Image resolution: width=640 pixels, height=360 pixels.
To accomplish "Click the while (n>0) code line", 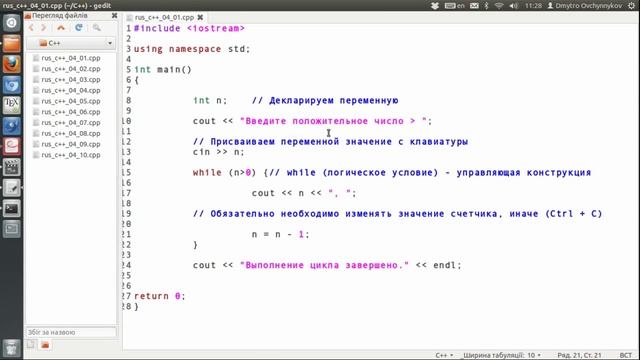I will pos(392,173).
